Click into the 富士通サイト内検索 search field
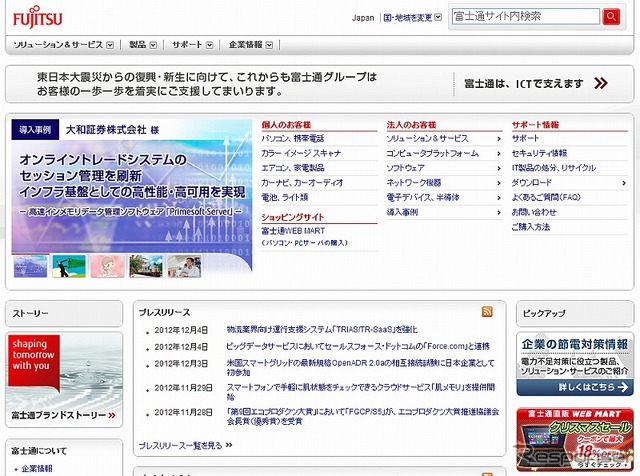Image resolution: width=640 pixels, height=476 pixels. (x=526, y=16)
